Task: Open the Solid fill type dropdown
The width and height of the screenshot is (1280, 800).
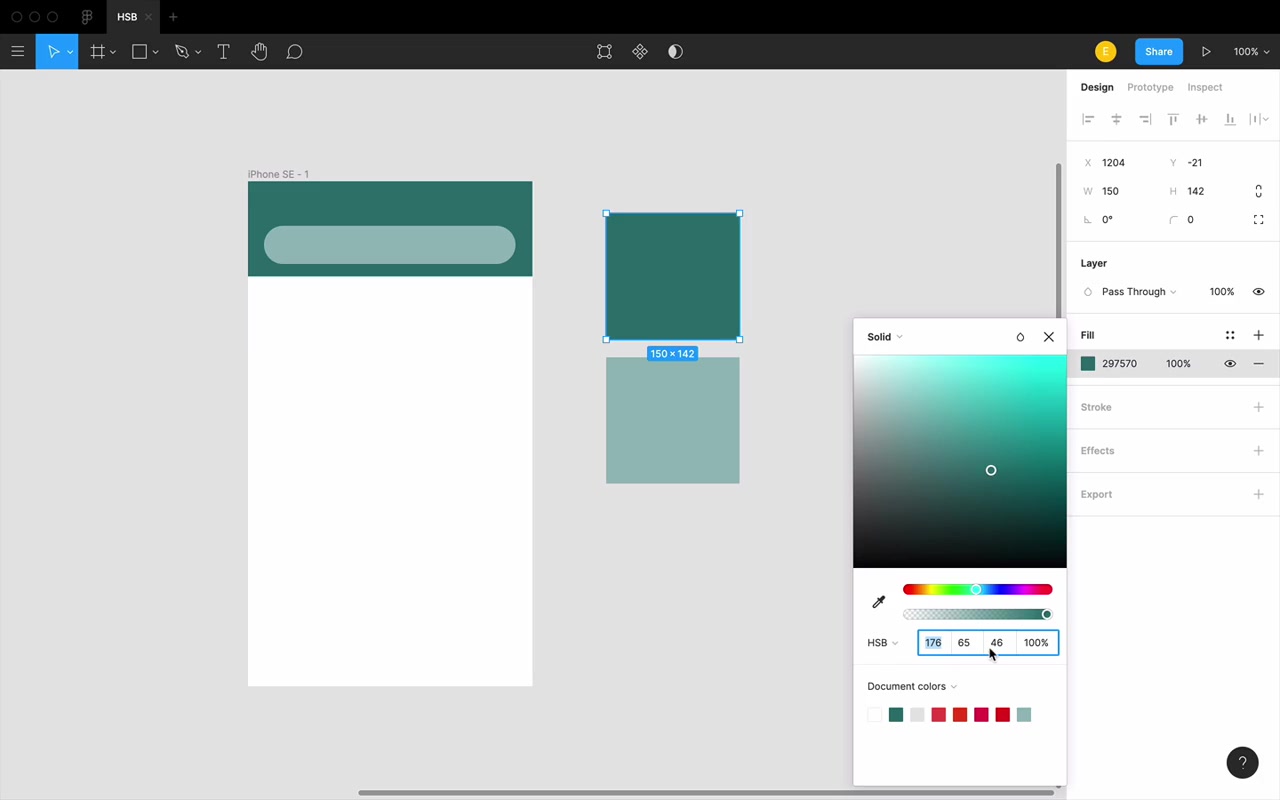Action: 885,337
